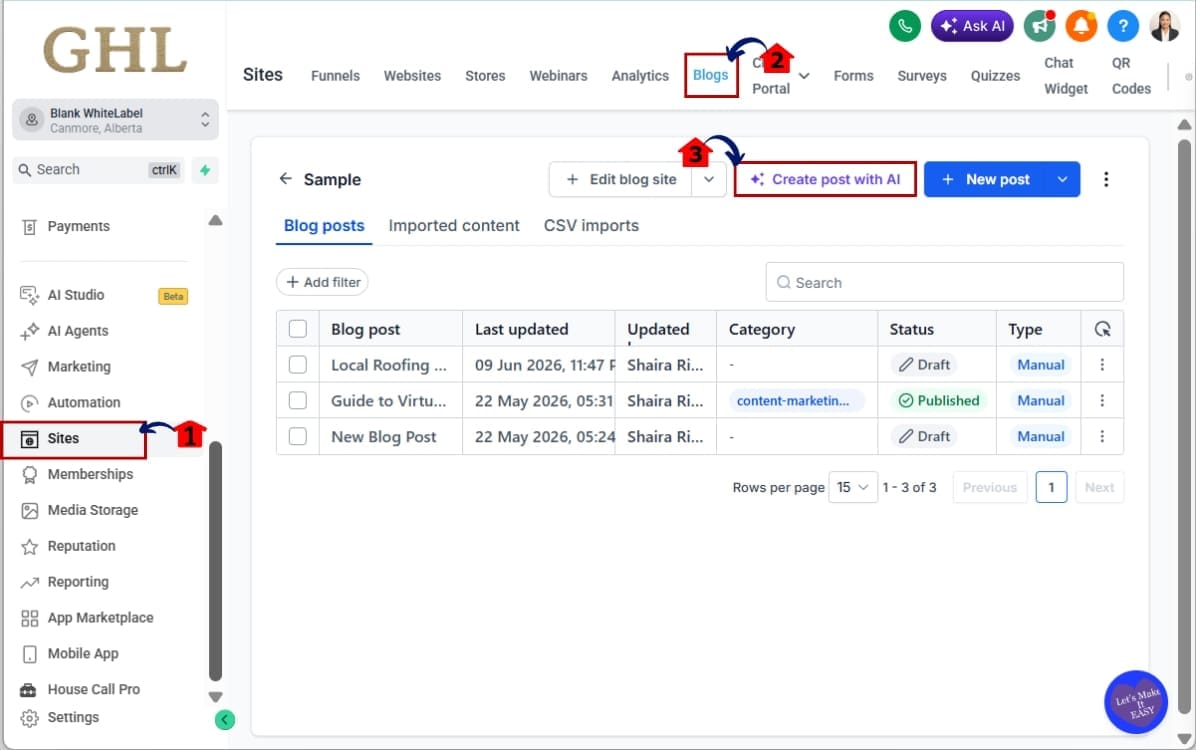Open Reporting in the sidebar
The width and height of the screenshot is (1200, 750).
[x=78, y=582]
